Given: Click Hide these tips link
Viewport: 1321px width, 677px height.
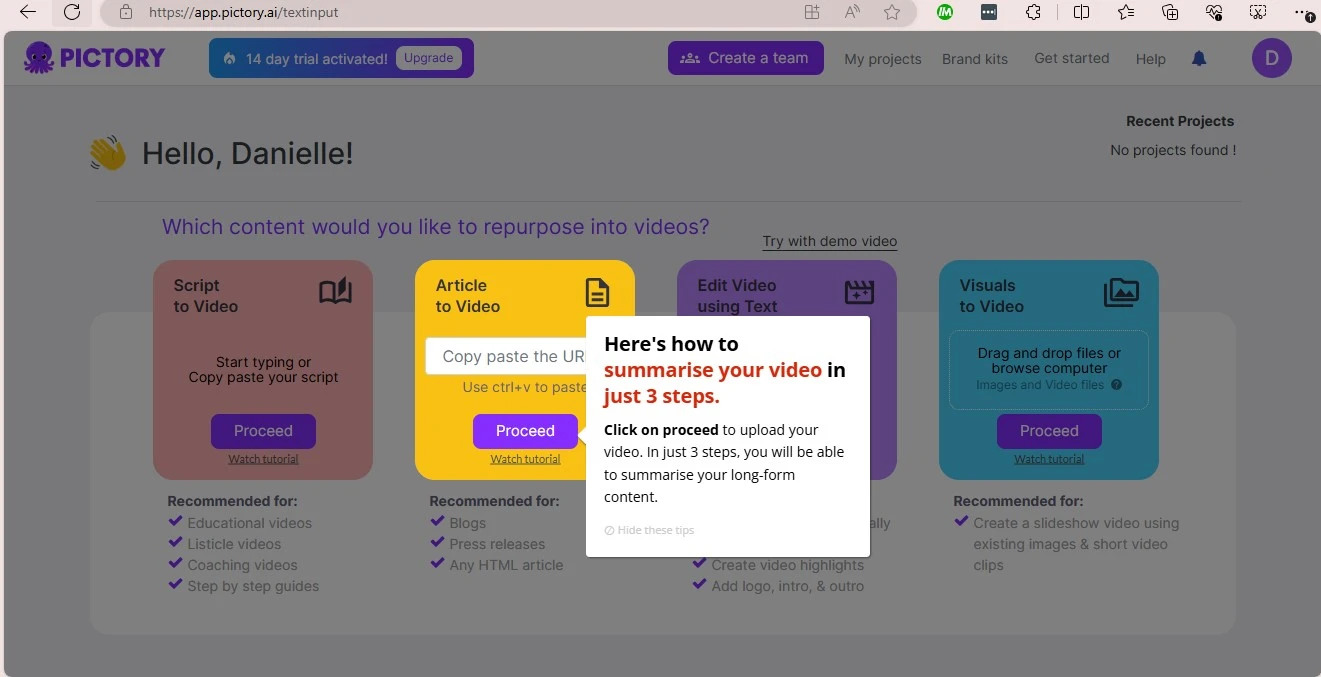Looking at the screenshot, I should (649, 530).
